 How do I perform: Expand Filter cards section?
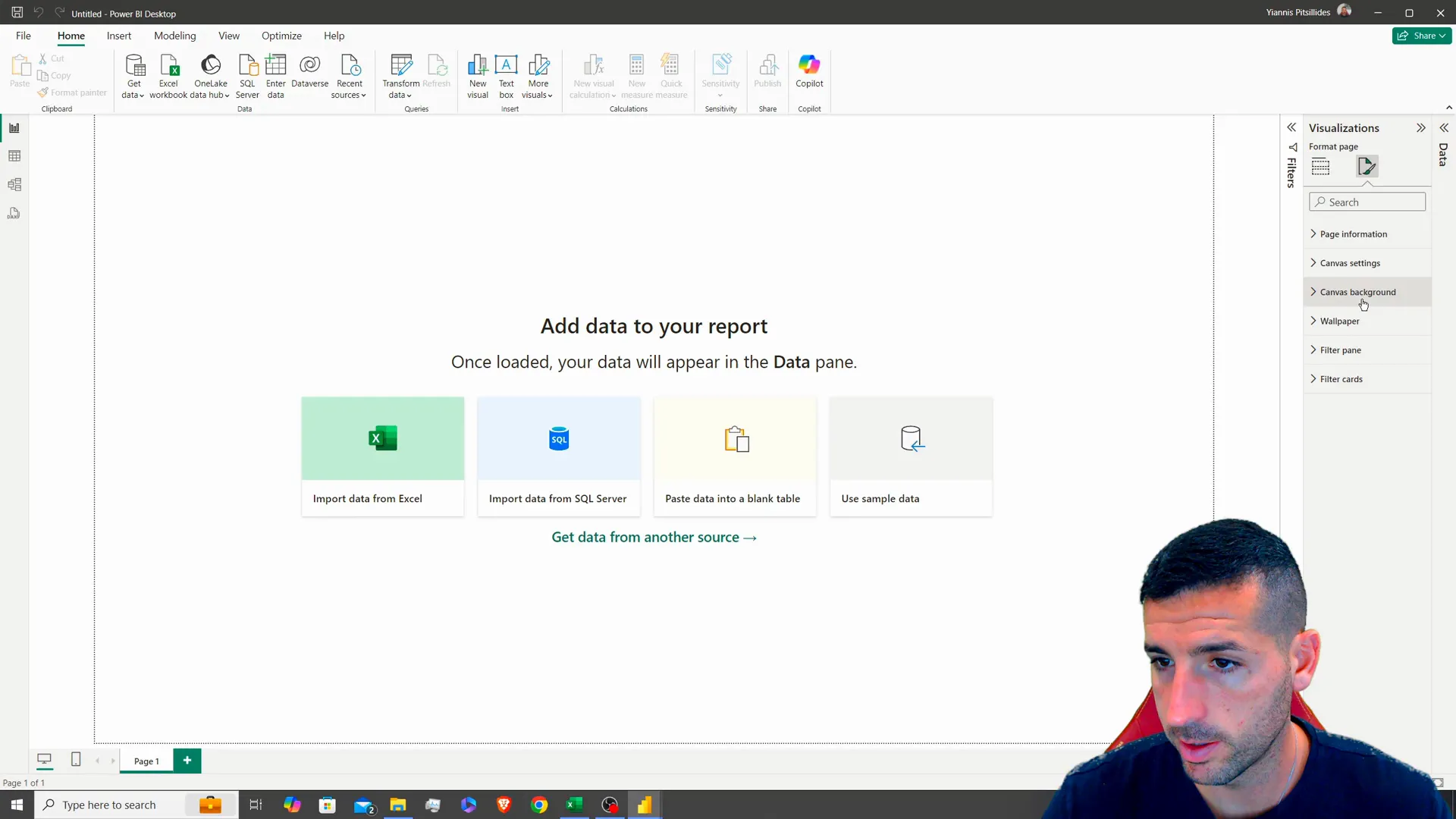click(1367, 379)
